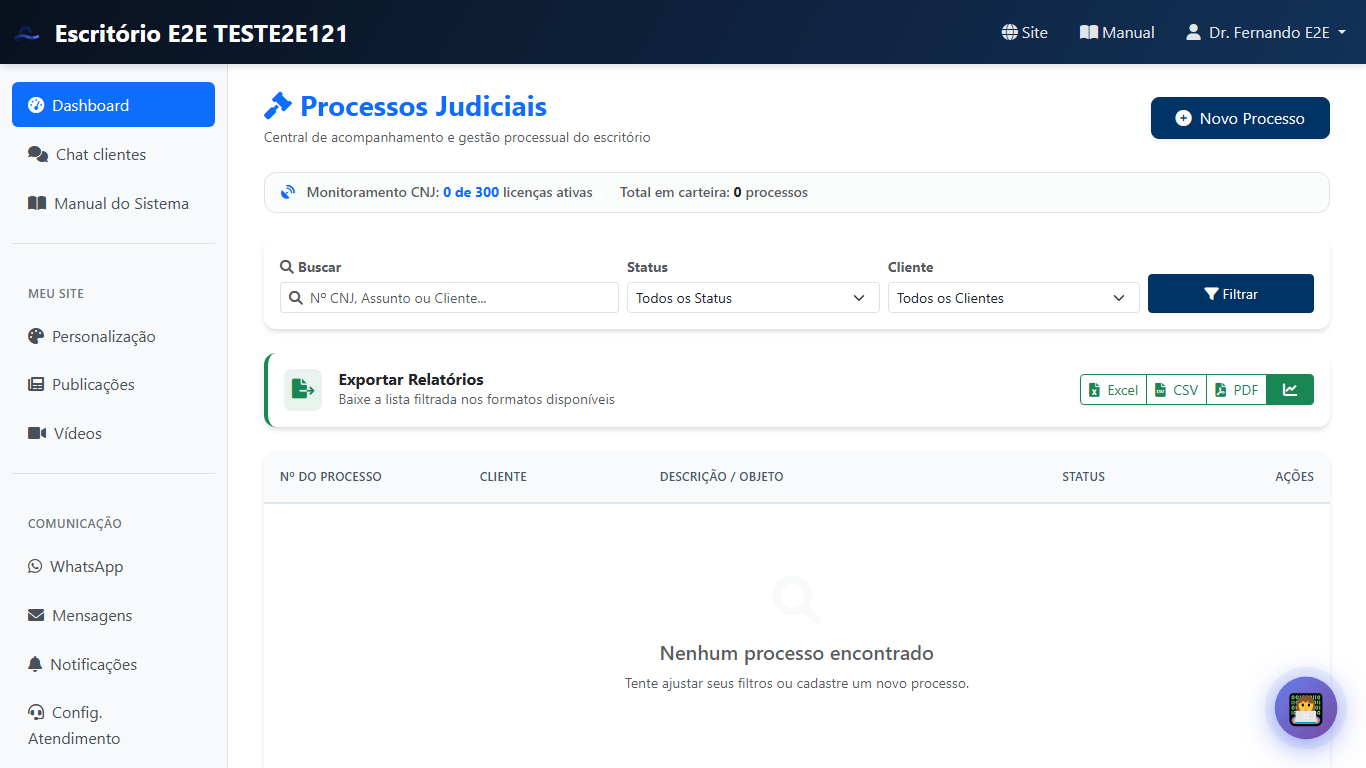The width and height of the screenshot is (1366, 768).
Task: Click the Chat clientes speech bubbles icon
Action: click(38, 154)
